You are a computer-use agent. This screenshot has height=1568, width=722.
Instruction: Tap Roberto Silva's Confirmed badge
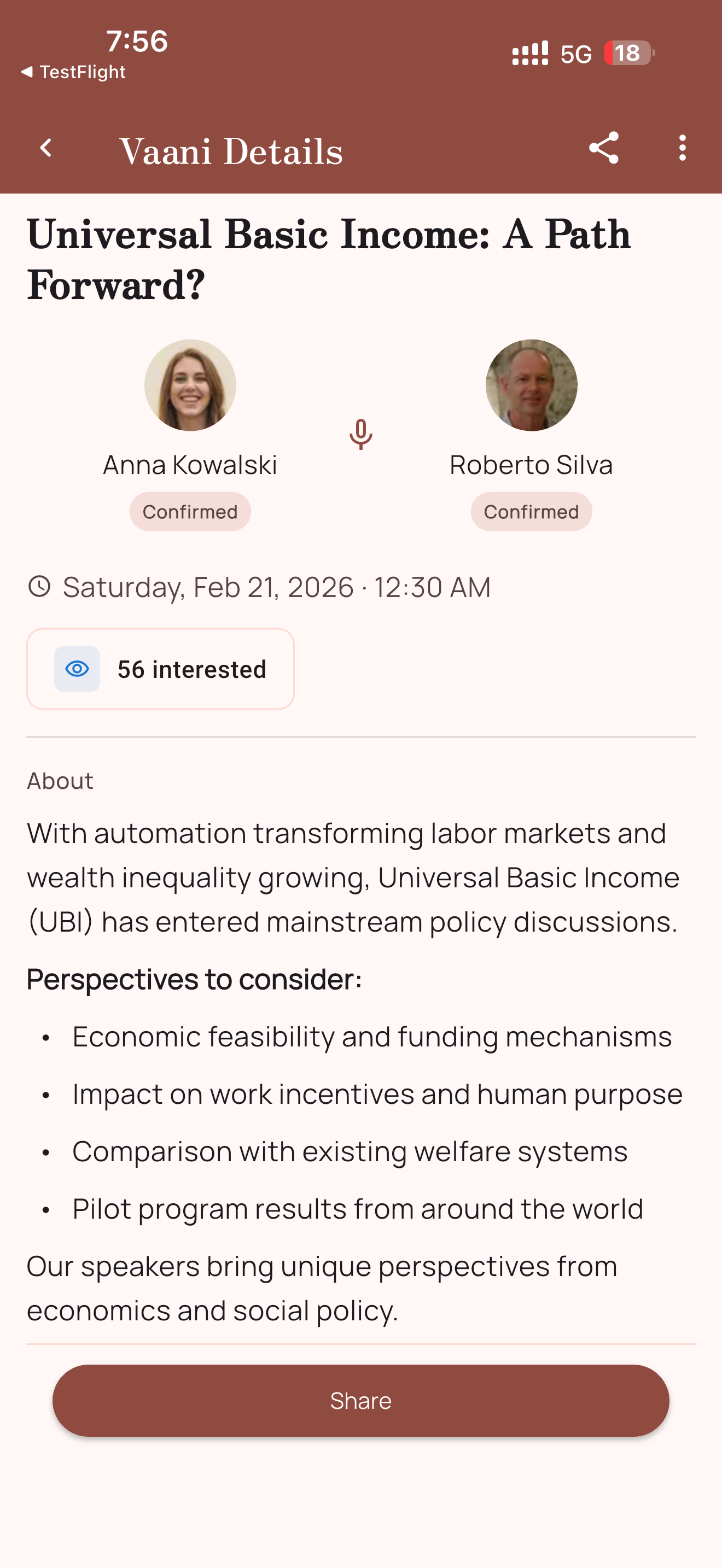point(531,512)
